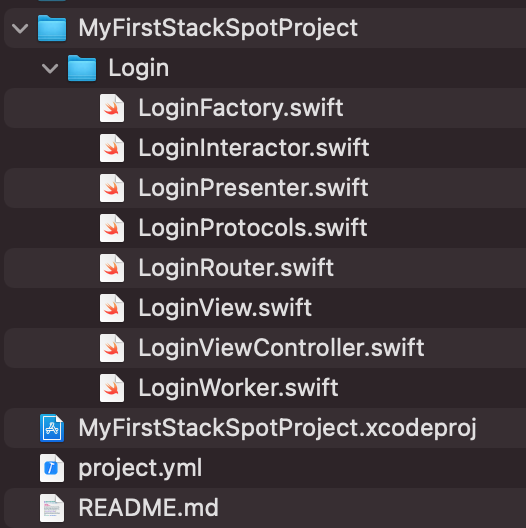Click the Xcode project icon for MyFirstStackSpotProject.xcodeproj
The image size is (526, 528).
click(x=52, y=428)
